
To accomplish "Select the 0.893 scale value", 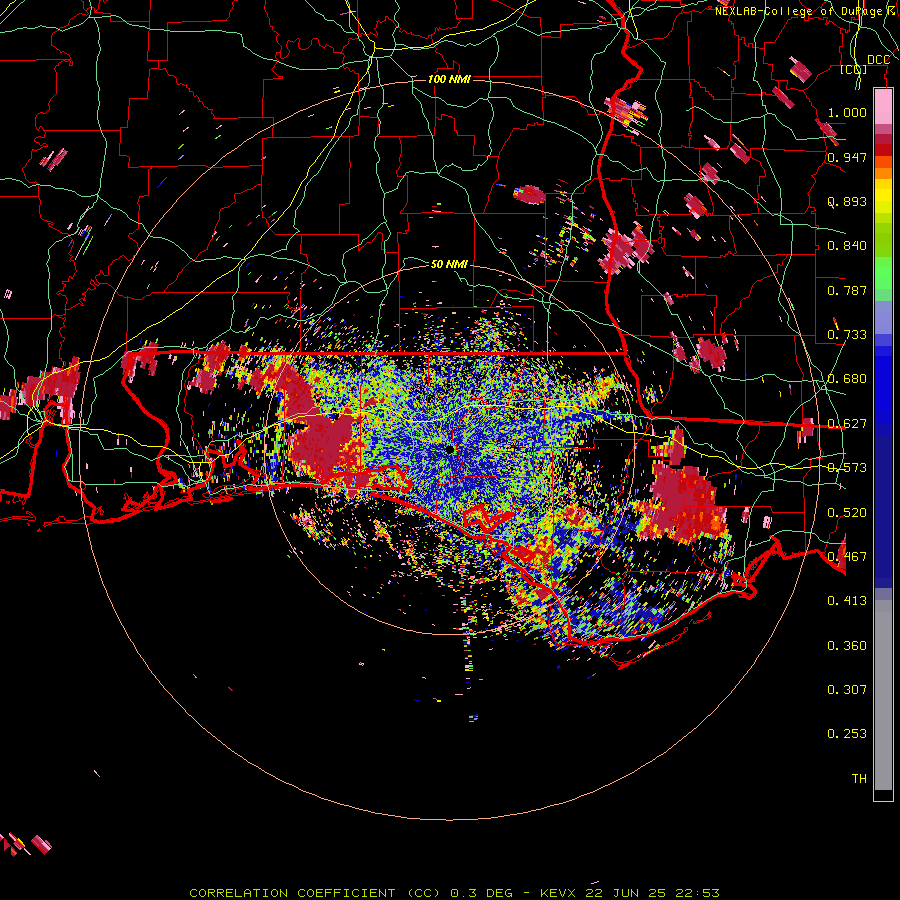I will click(847, 201).
